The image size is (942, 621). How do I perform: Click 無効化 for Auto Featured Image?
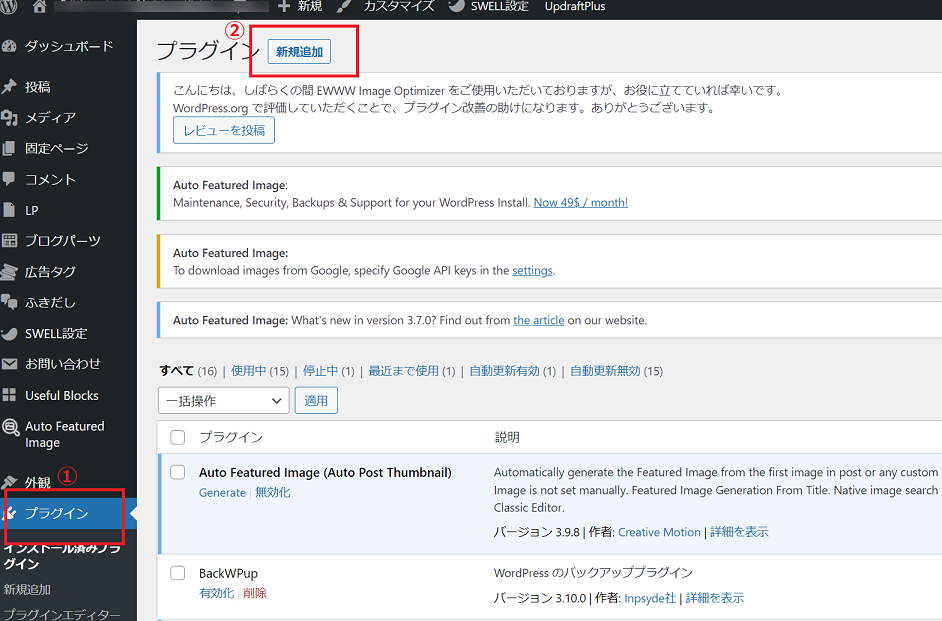click(273, 492)
